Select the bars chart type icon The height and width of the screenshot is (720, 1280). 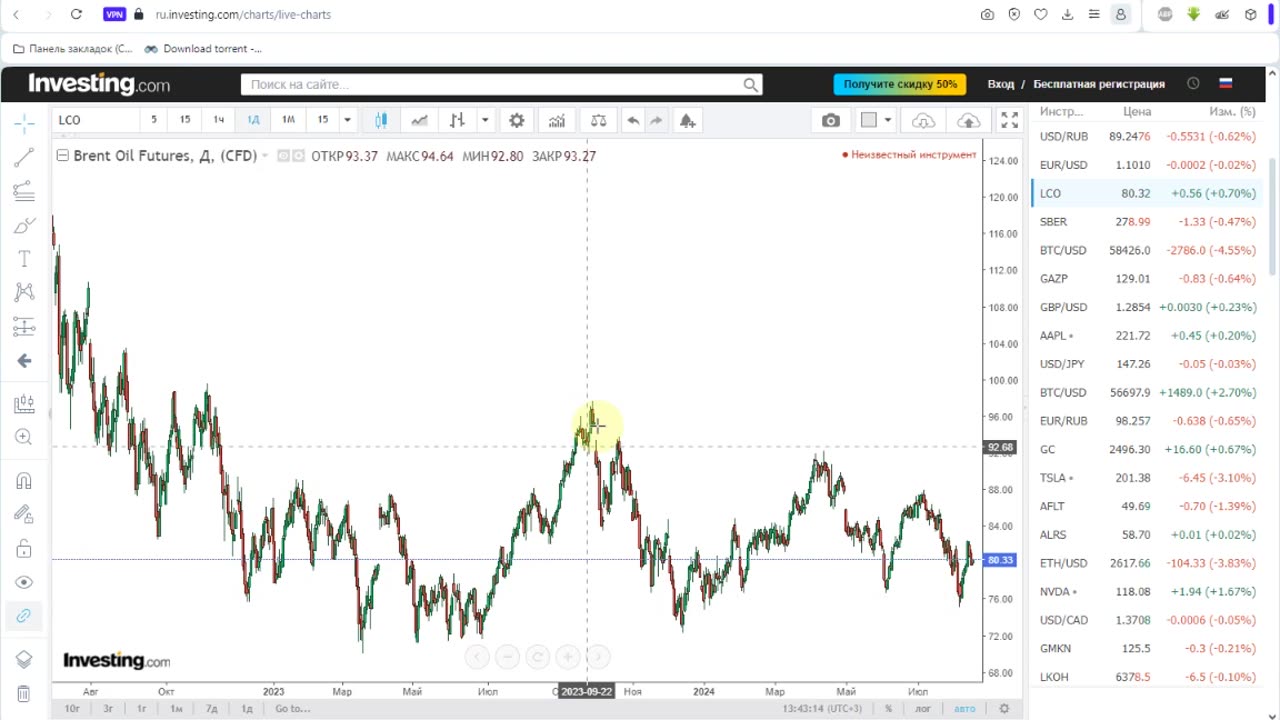(x=457, y=120)
